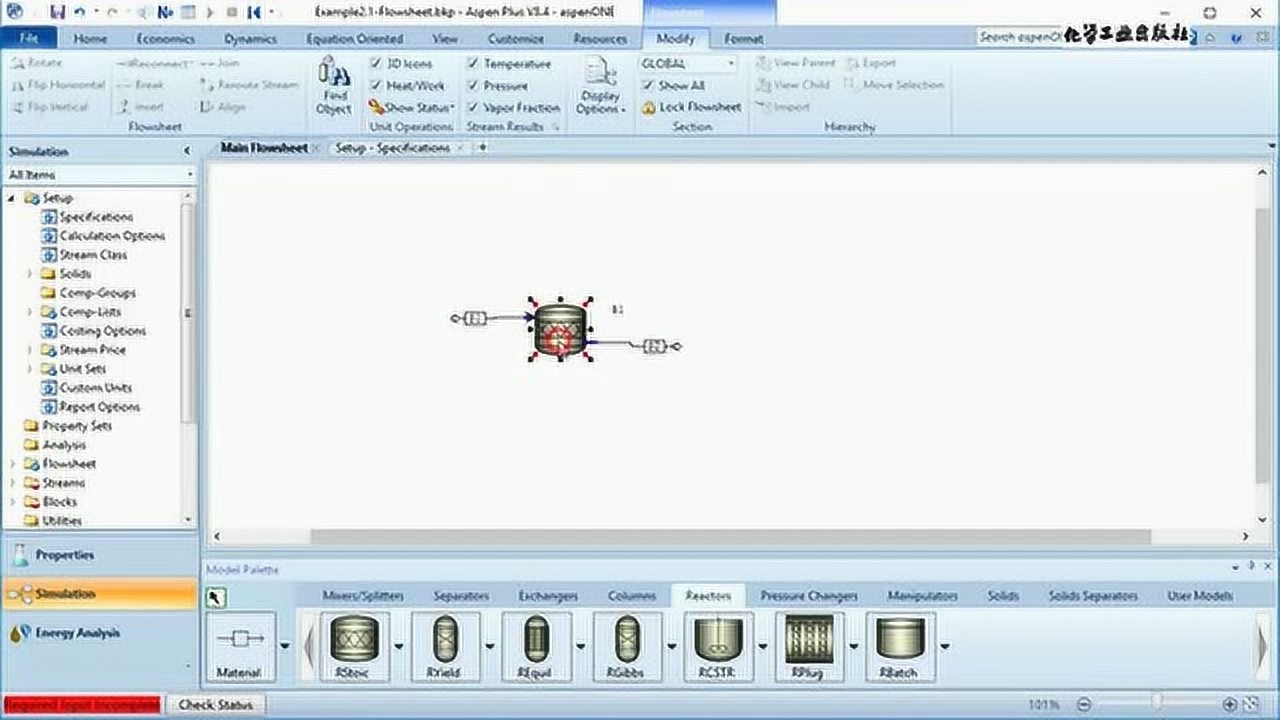Expand the Blocks folder in the tree
This screenshot has width=1280, height=720.
tap(13, 502)
